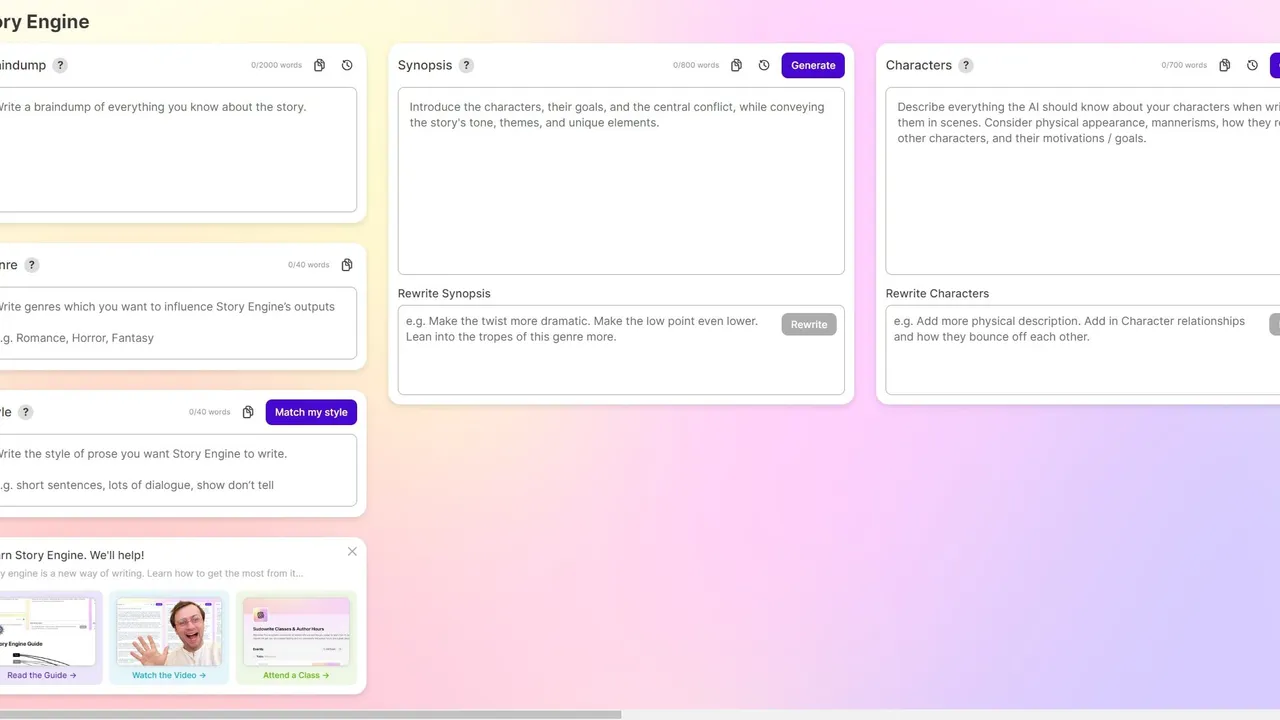This screenshot has width=1280, height=720.
Task: Dismiss the Learn Story Engine card
Action: pyautogui.click(x=352, y=551)
